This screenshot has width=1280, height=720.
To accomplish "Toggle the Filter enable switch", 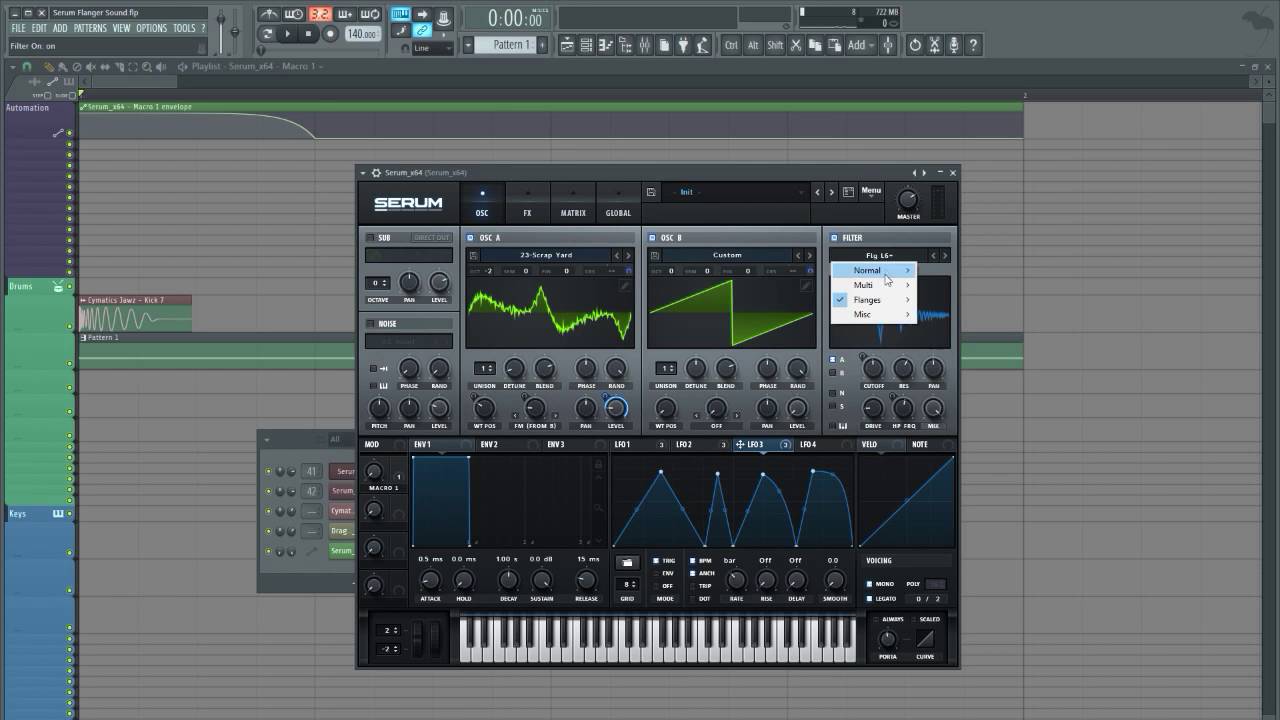I will pos(834,238).
